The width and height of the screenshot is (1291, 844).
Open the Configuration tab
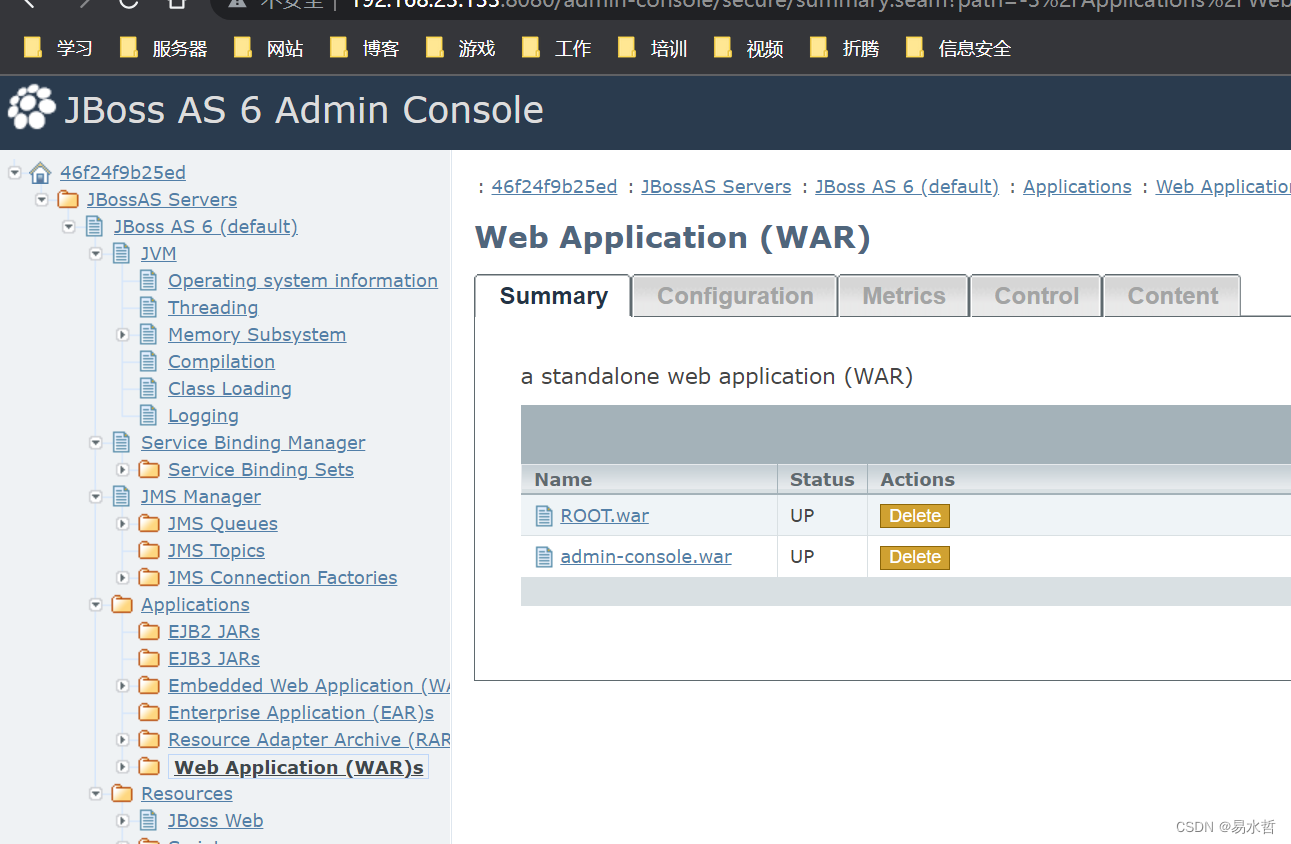click(x=735, y=296)
